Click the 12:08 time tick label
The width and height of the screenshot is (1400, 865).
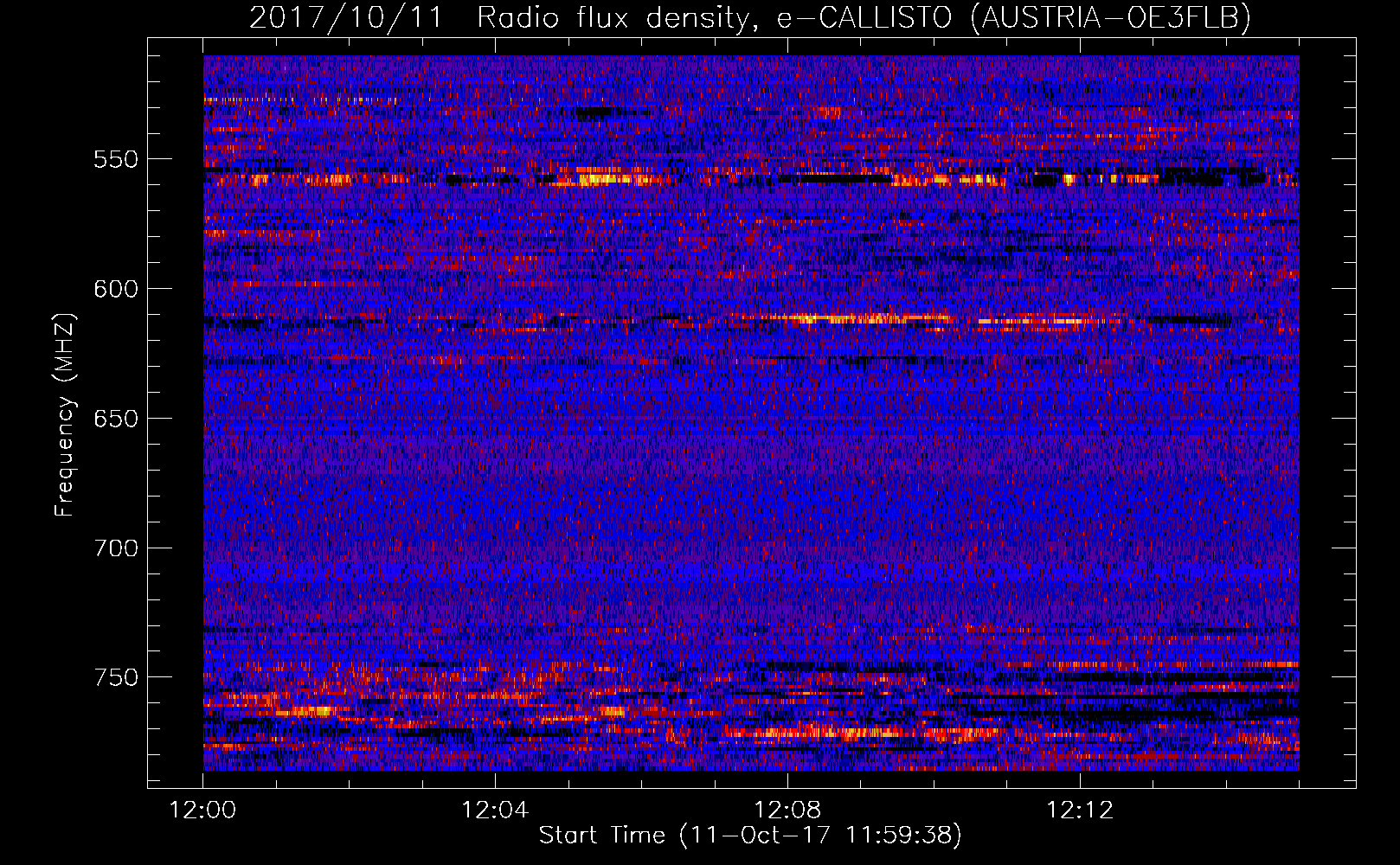pyautogui.click(x=787, y=811)
